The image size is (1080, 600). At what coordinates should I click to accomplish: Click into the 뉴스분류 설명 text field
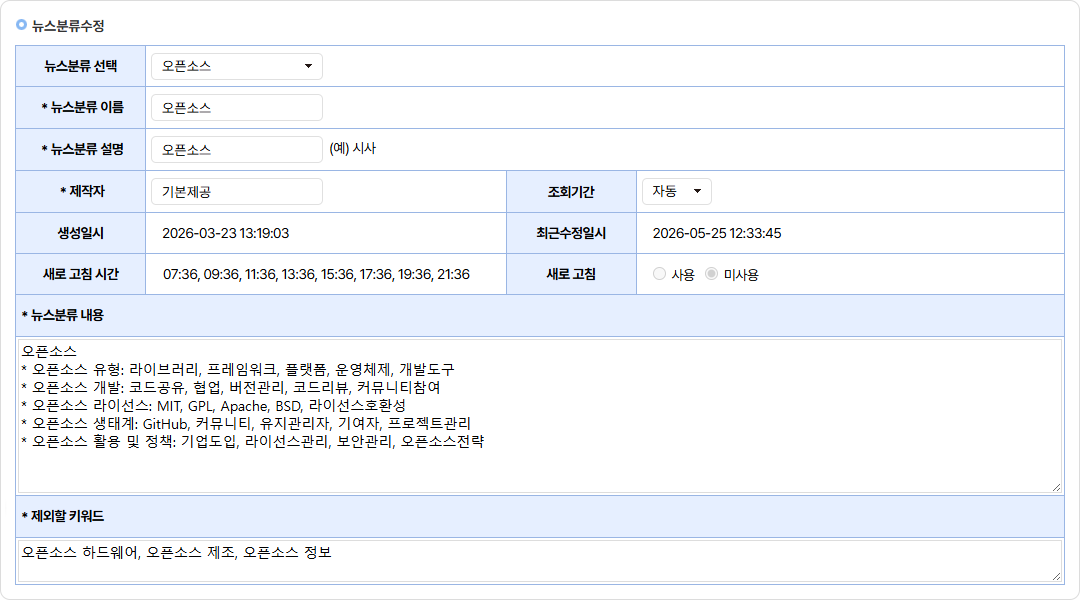236,149
